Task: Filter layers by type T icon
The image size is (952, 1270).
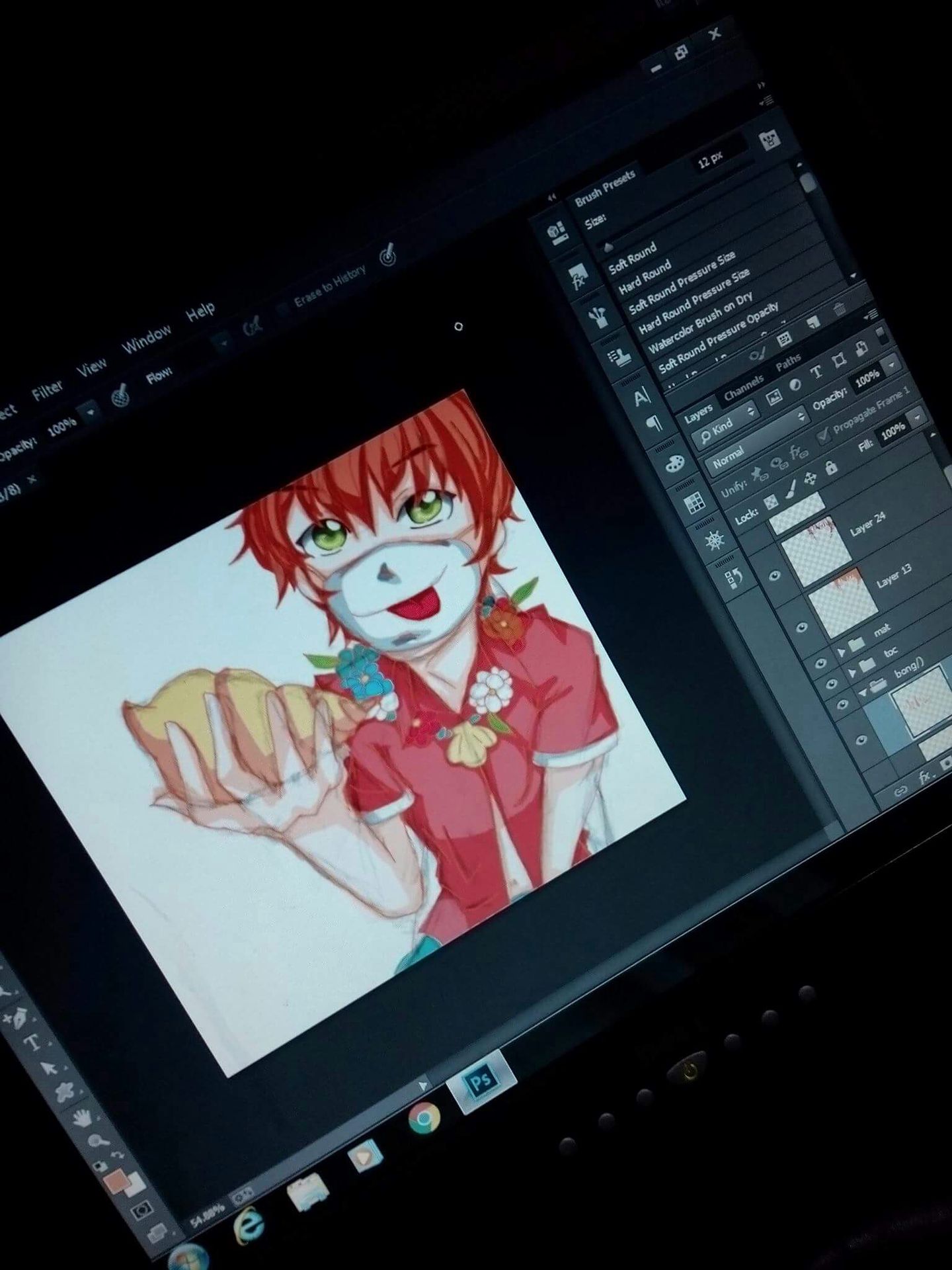Action: click(x=817, y=372)
